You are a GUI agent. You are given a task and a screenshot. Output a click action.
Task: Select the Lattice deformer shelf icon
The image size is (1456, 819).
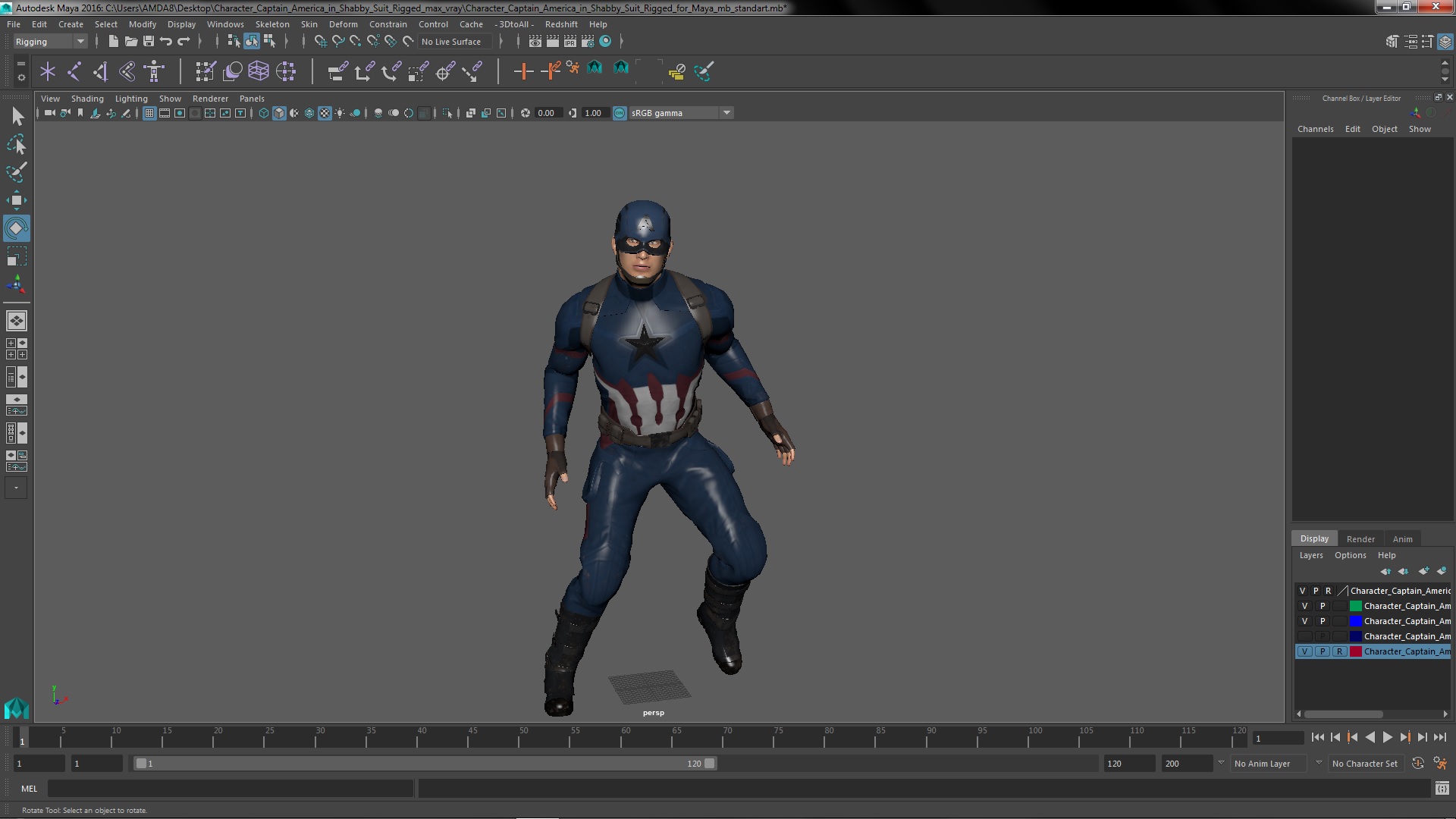(259, 71)
